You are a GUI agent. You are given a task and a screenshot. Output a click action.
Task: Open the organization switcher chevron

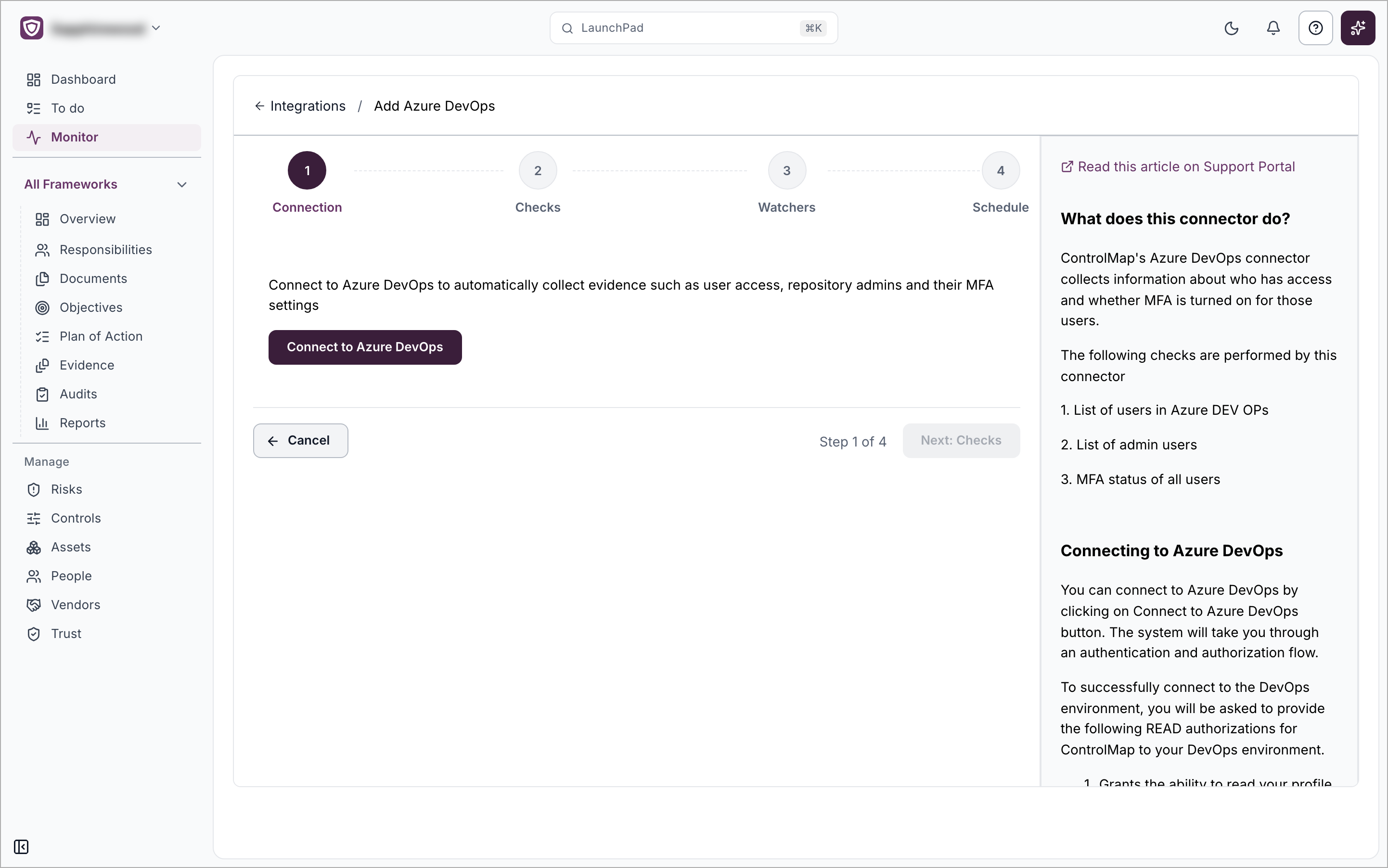click(x=155, y=27)
